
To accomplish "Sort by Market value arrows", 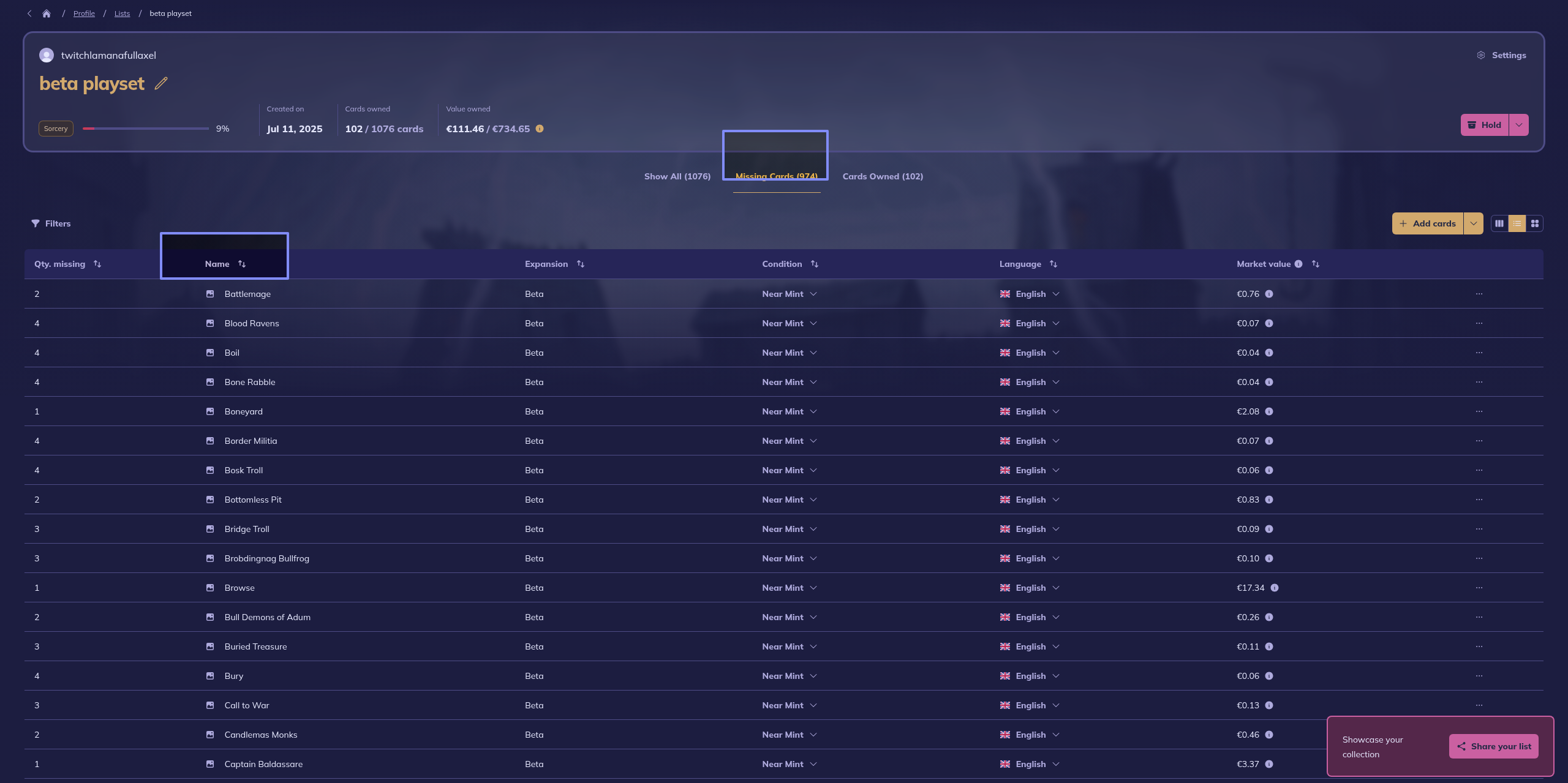I will point(1316,264).
